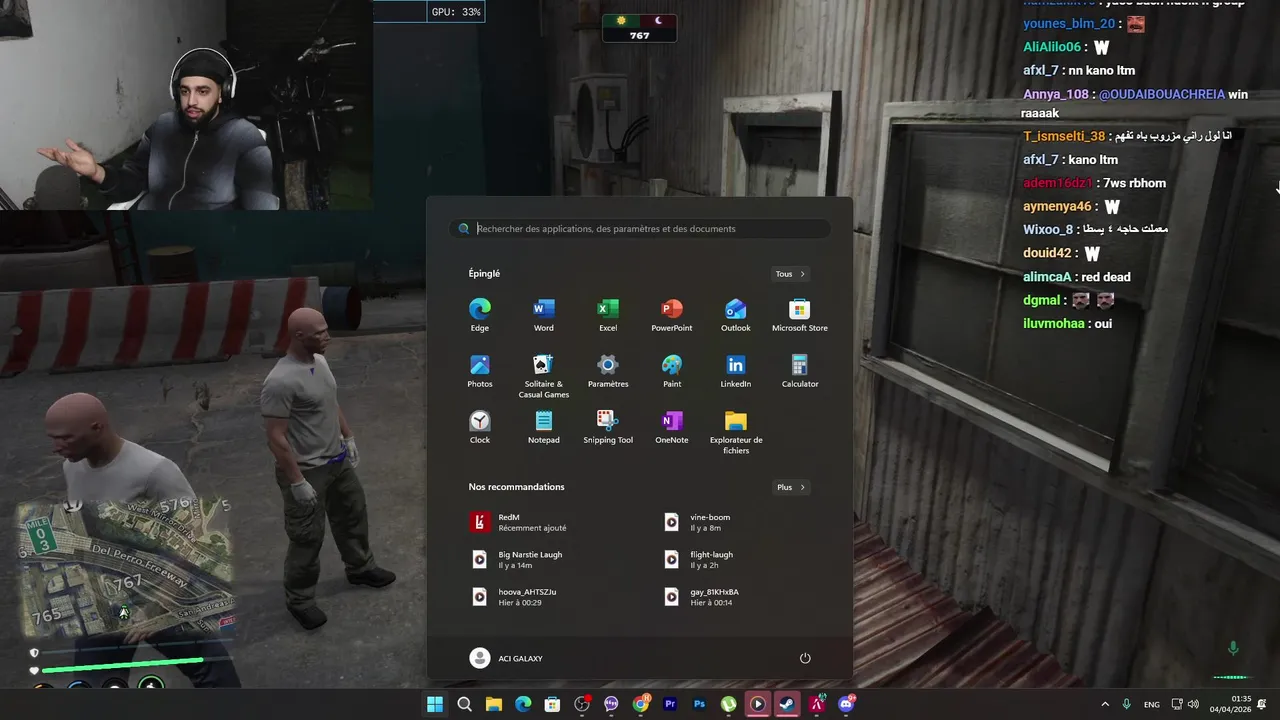
Task: Click Nos recommandations heading
Action: tap(516, 487)
